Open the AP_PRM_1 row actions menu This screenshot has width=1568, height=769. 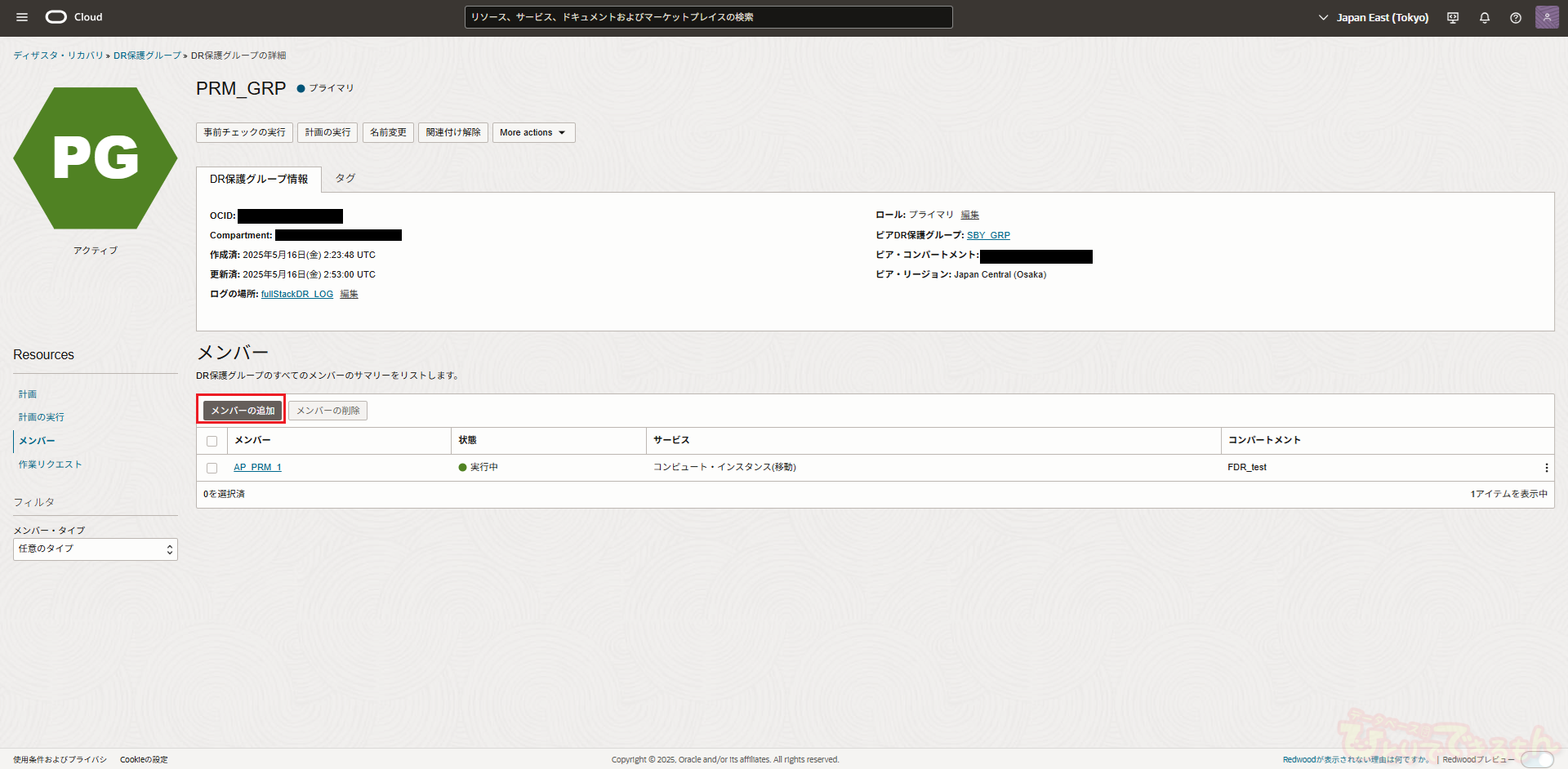[1546, 468]
